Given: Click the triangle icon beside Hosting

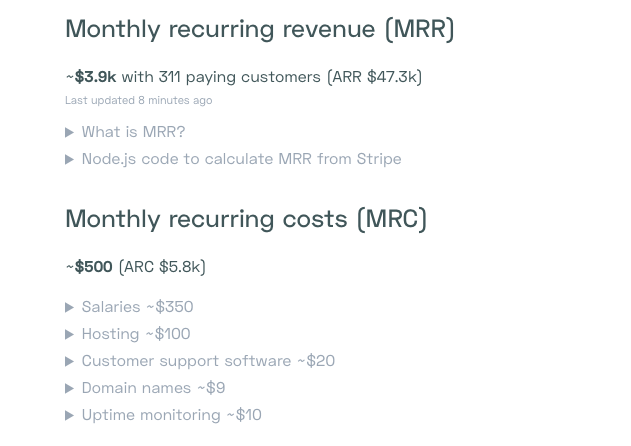Looking at the screenshot, I should [70, 334].
